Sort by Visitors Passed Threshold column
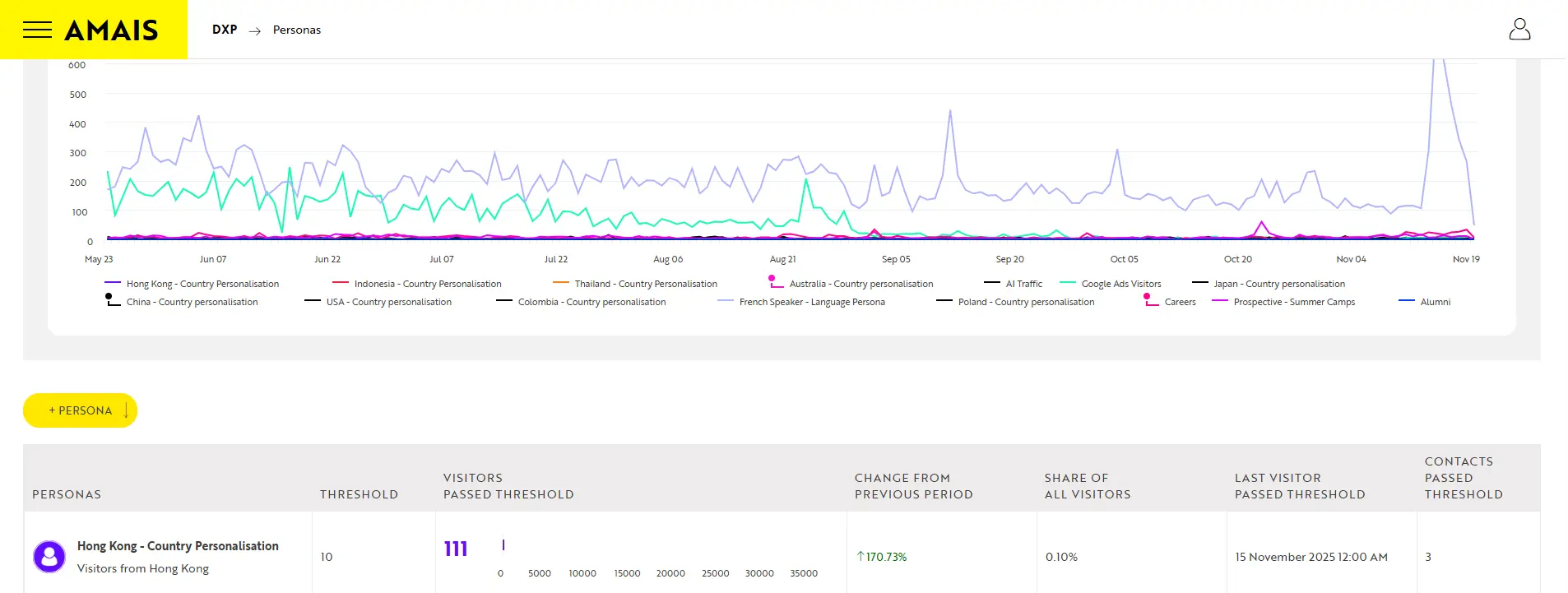 pyautogui.click(x=508, y=486)
